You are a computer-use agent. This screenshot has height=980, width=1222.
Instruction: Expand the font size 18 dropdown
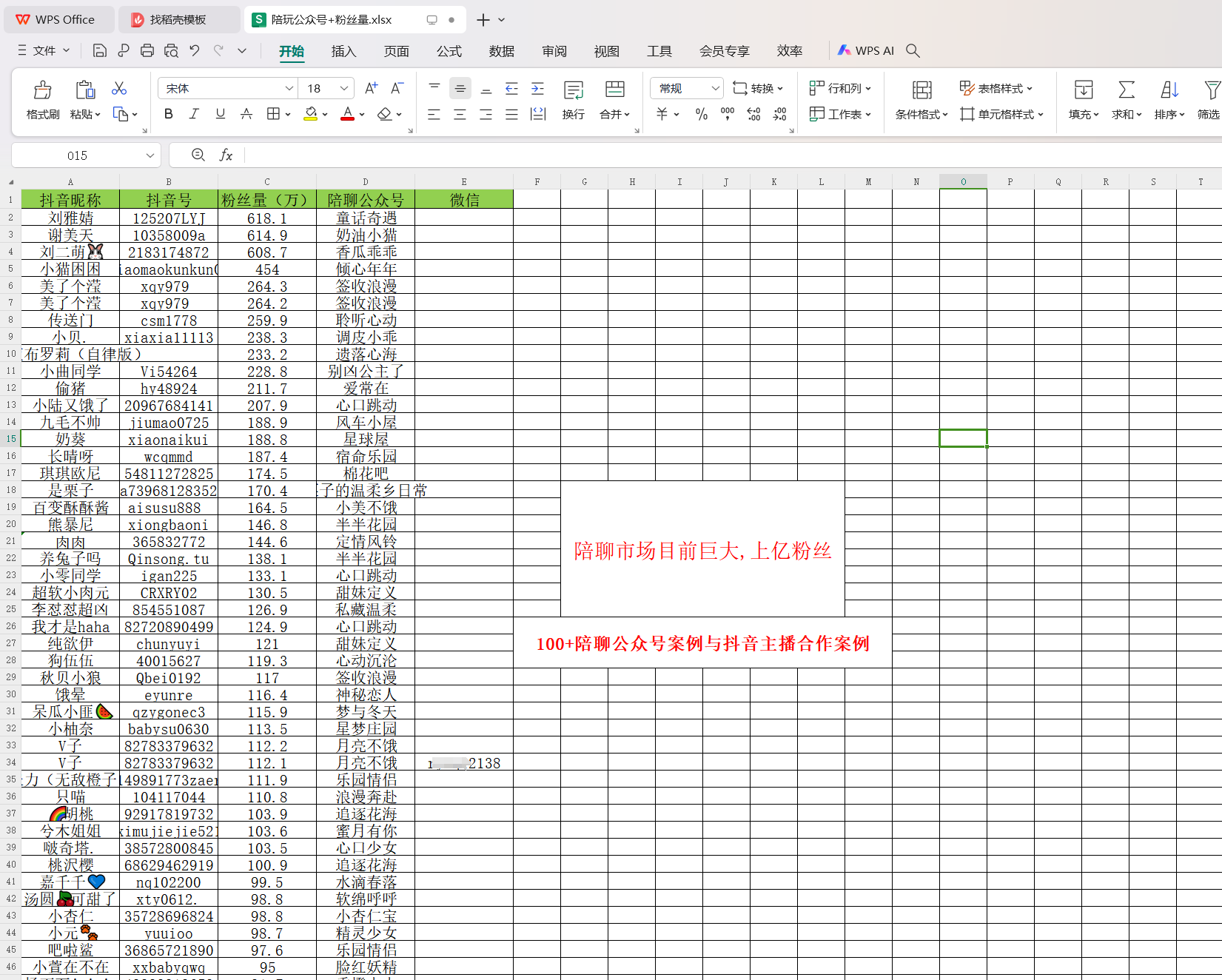344,89
